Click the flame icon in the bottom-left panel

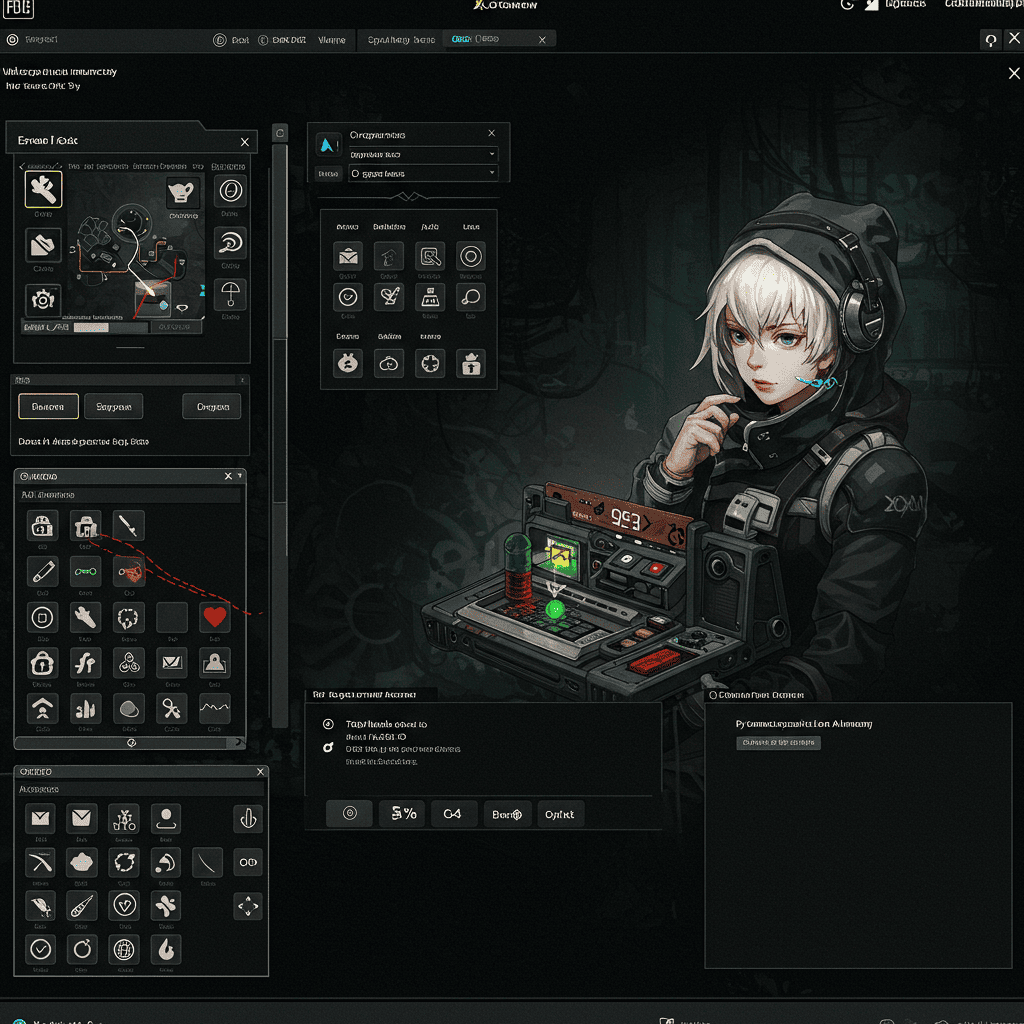[165, 948]
